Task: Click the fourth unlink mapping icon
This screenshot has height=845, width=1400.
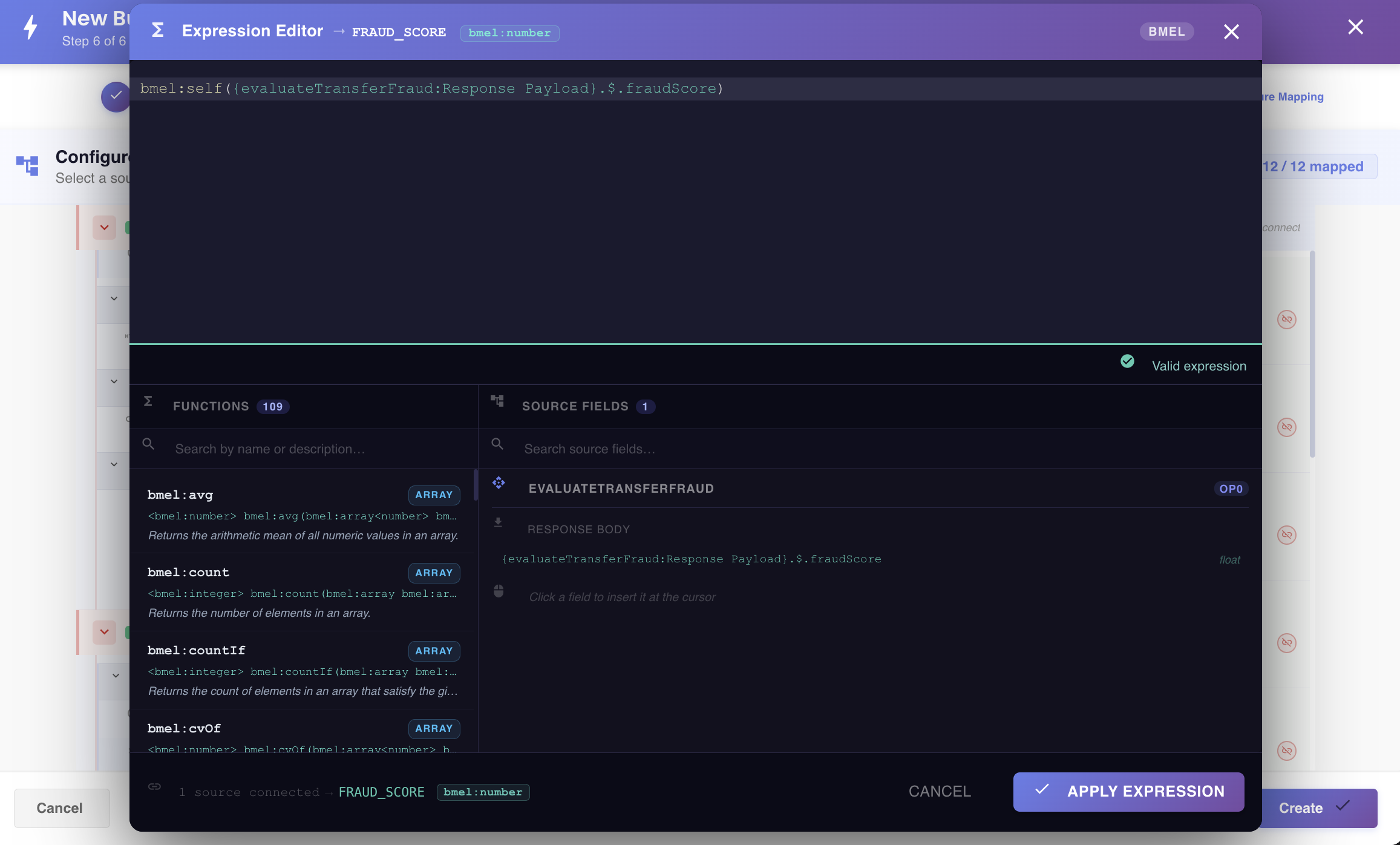Action: (1286, 642)
